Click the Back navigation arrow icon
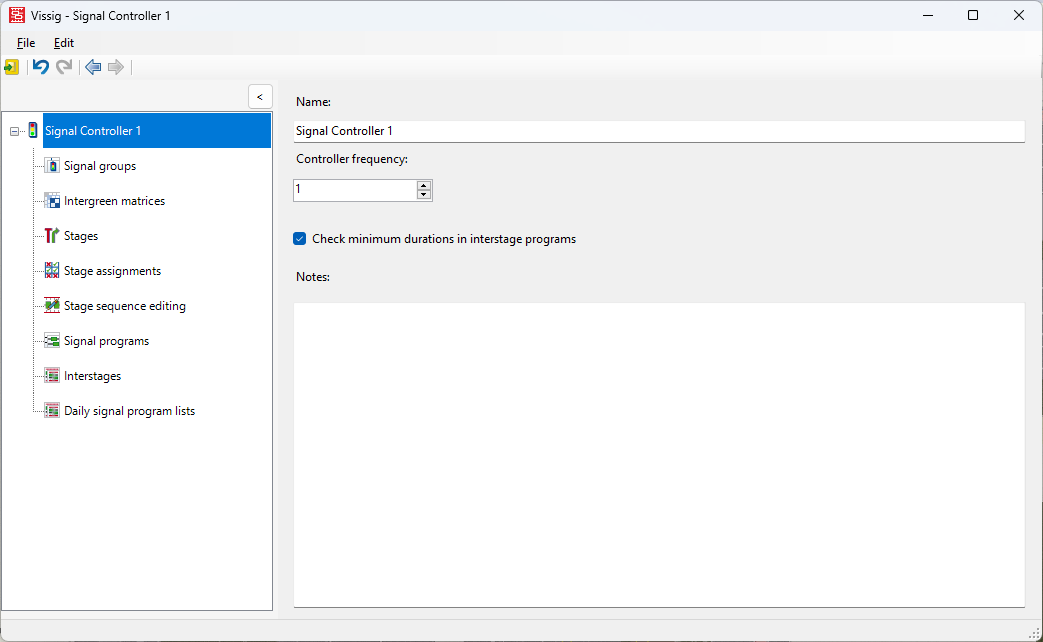Screen dimensions: 1043x642 pyautogui.click(x=93, y=67)
